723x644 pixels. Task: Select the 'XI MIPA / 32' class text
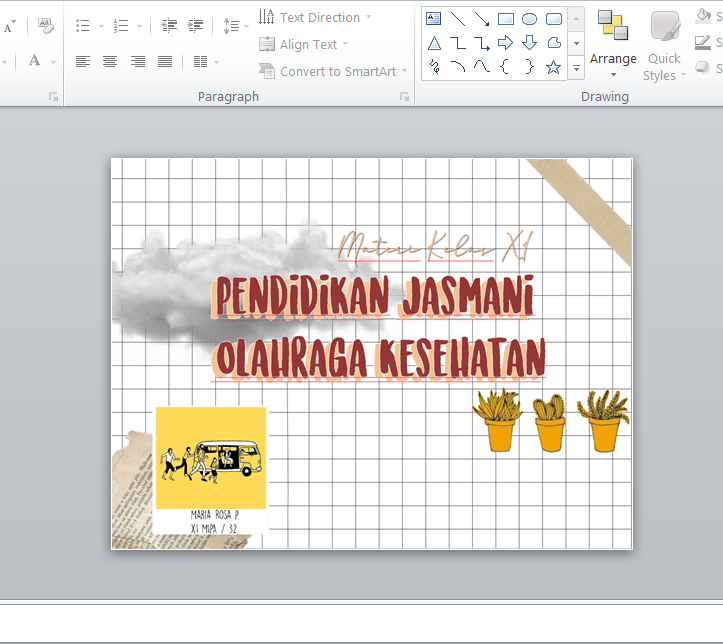pyautogui.click(x=214, y=529)
